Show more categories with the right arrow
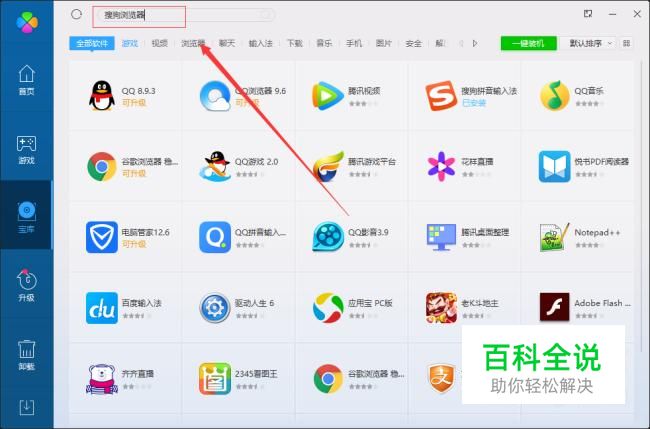The width and height of the screenshot is (650, 429). click(x=475, y=43)
